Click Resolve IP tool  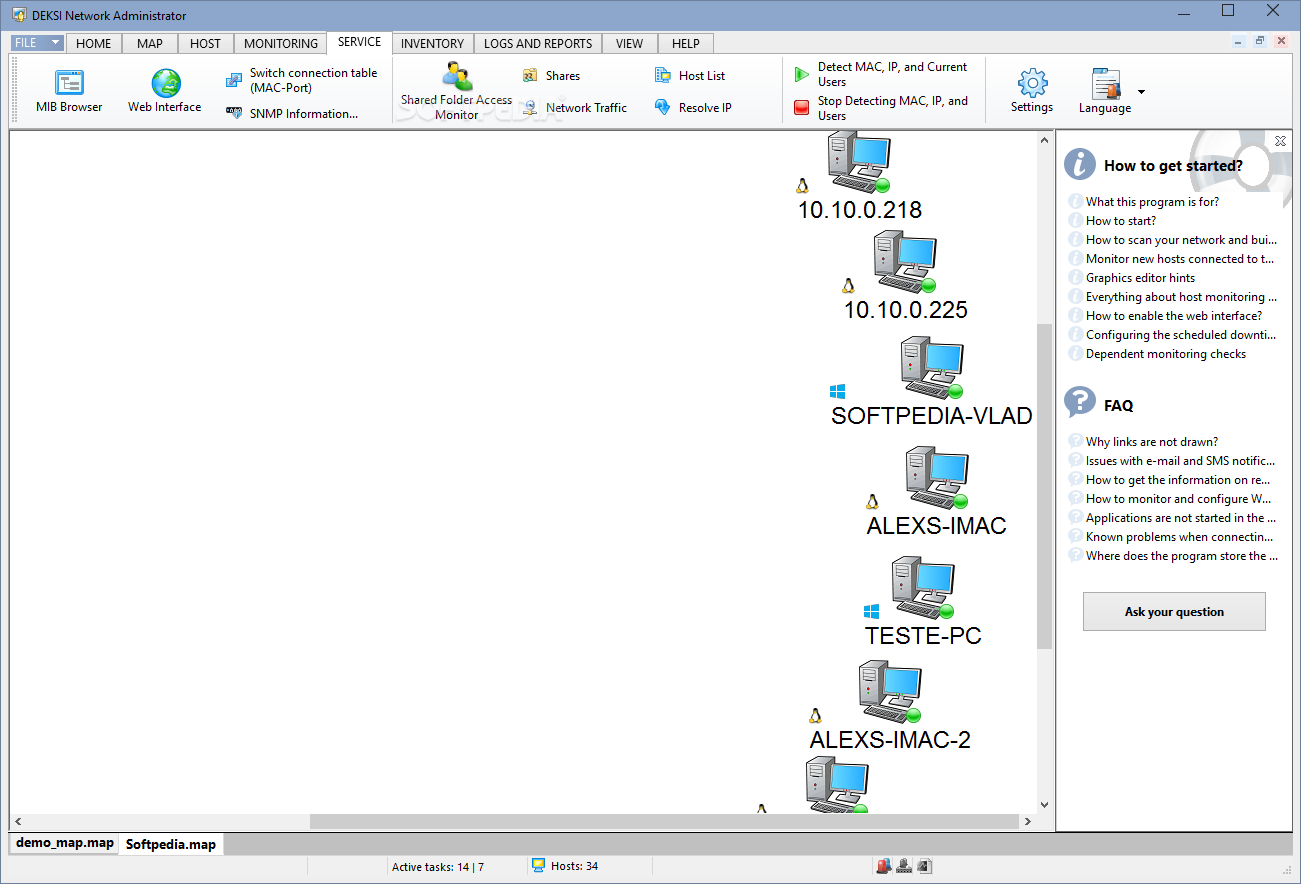coord(693,107)
